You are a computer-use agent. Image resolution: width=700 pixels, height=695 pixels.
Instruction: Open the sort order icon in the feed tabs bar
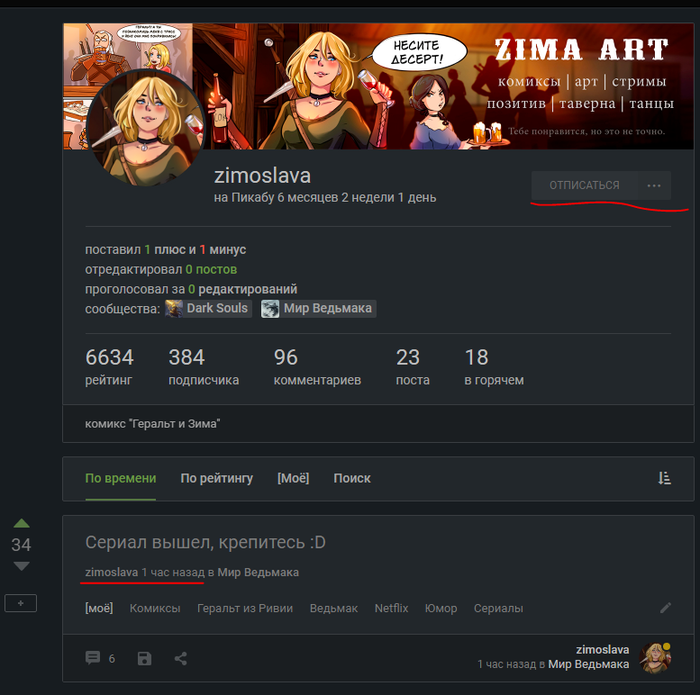pyautogui.click(x=665, y=478)
